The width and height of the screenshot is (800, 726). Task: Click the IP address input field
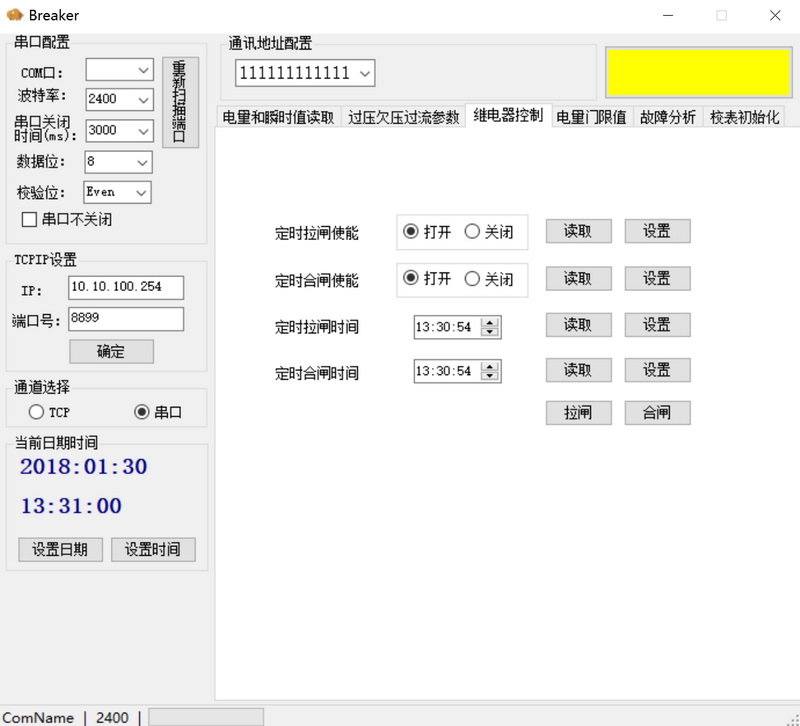coord(126,288)
